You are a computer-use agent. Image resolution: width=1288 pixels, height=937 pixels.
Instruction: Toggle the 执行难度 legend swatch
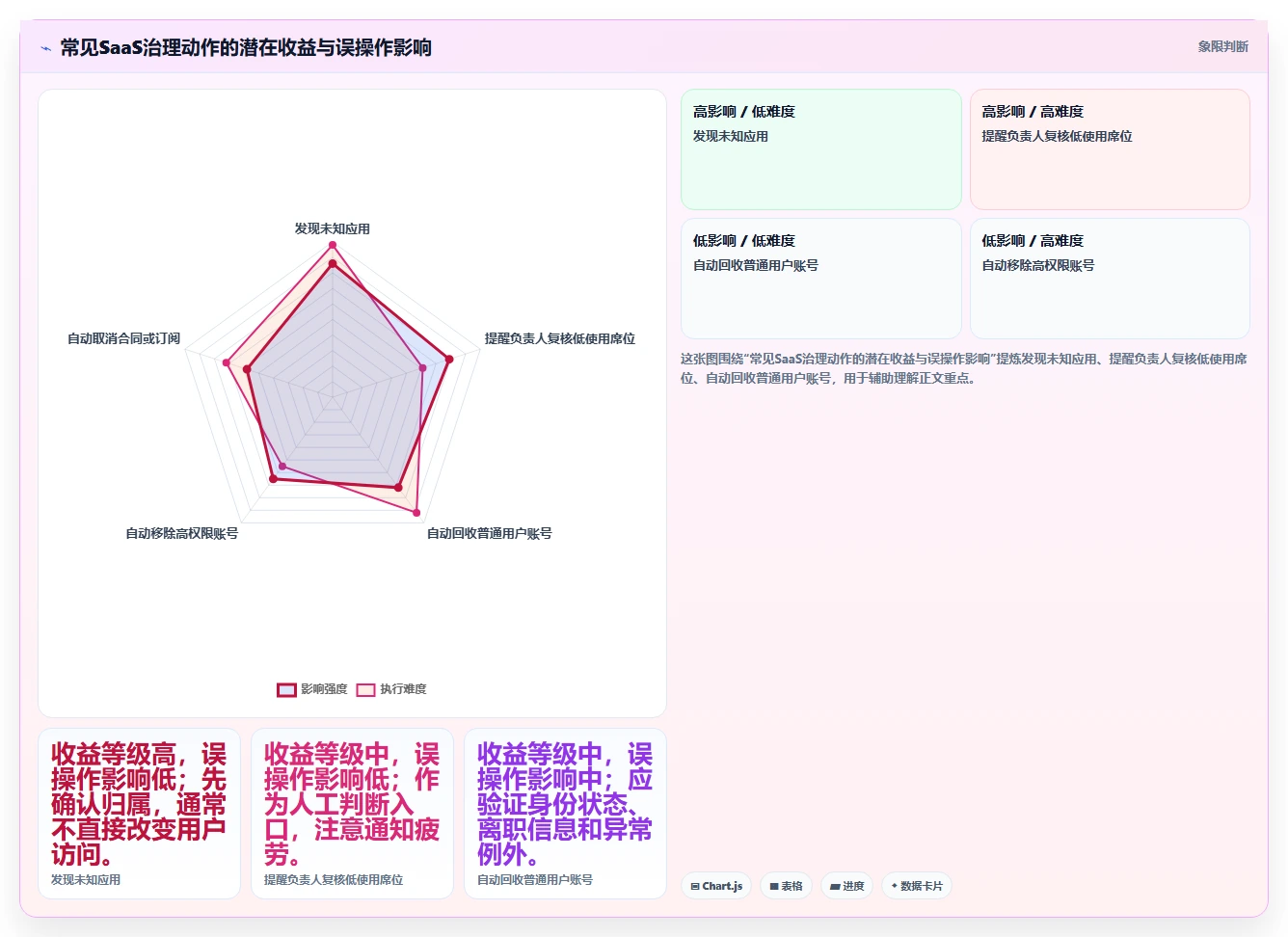[365, 689]
